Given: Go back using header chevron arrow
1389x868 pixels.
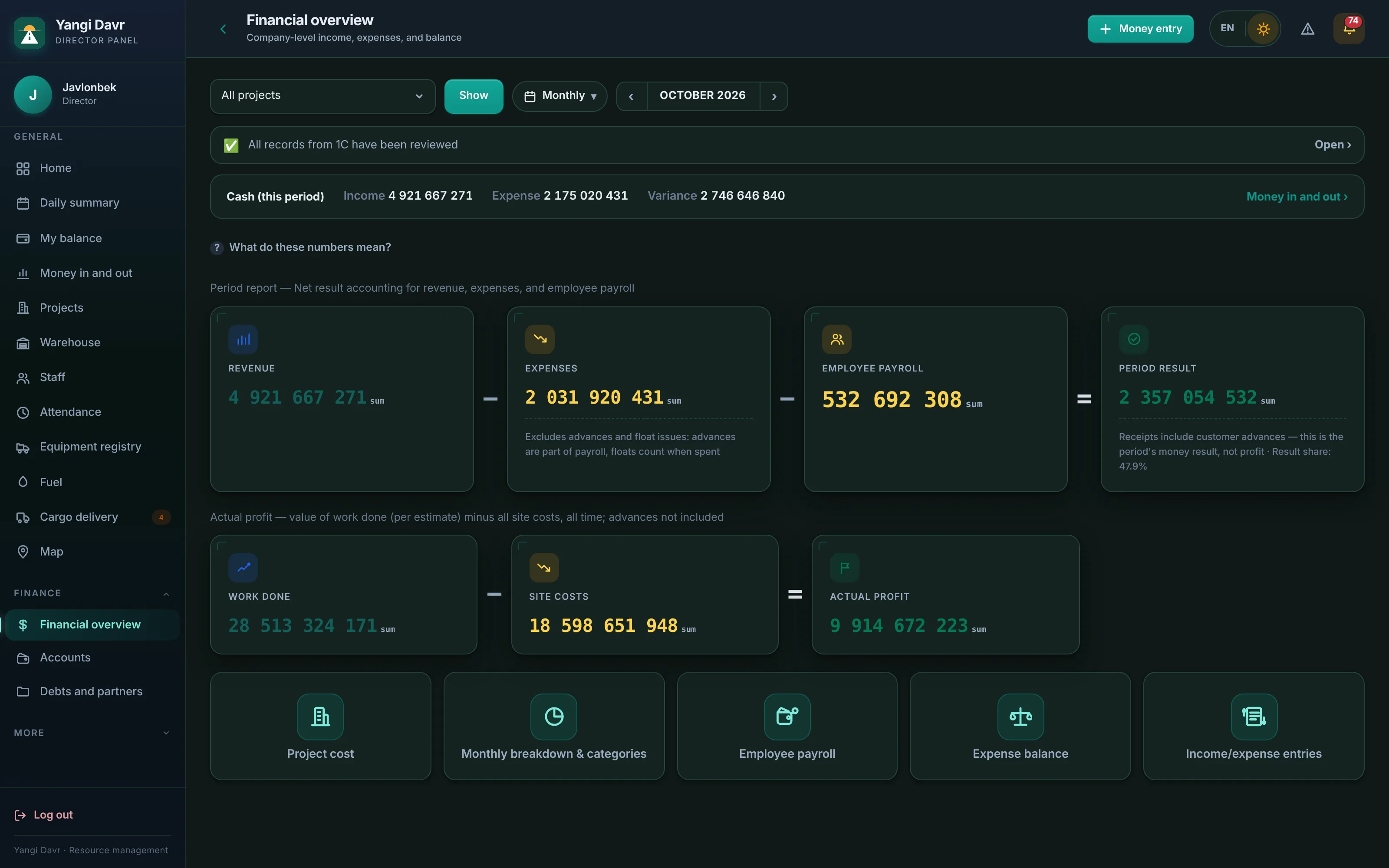Looking at the screenshot, I should 223,29.
